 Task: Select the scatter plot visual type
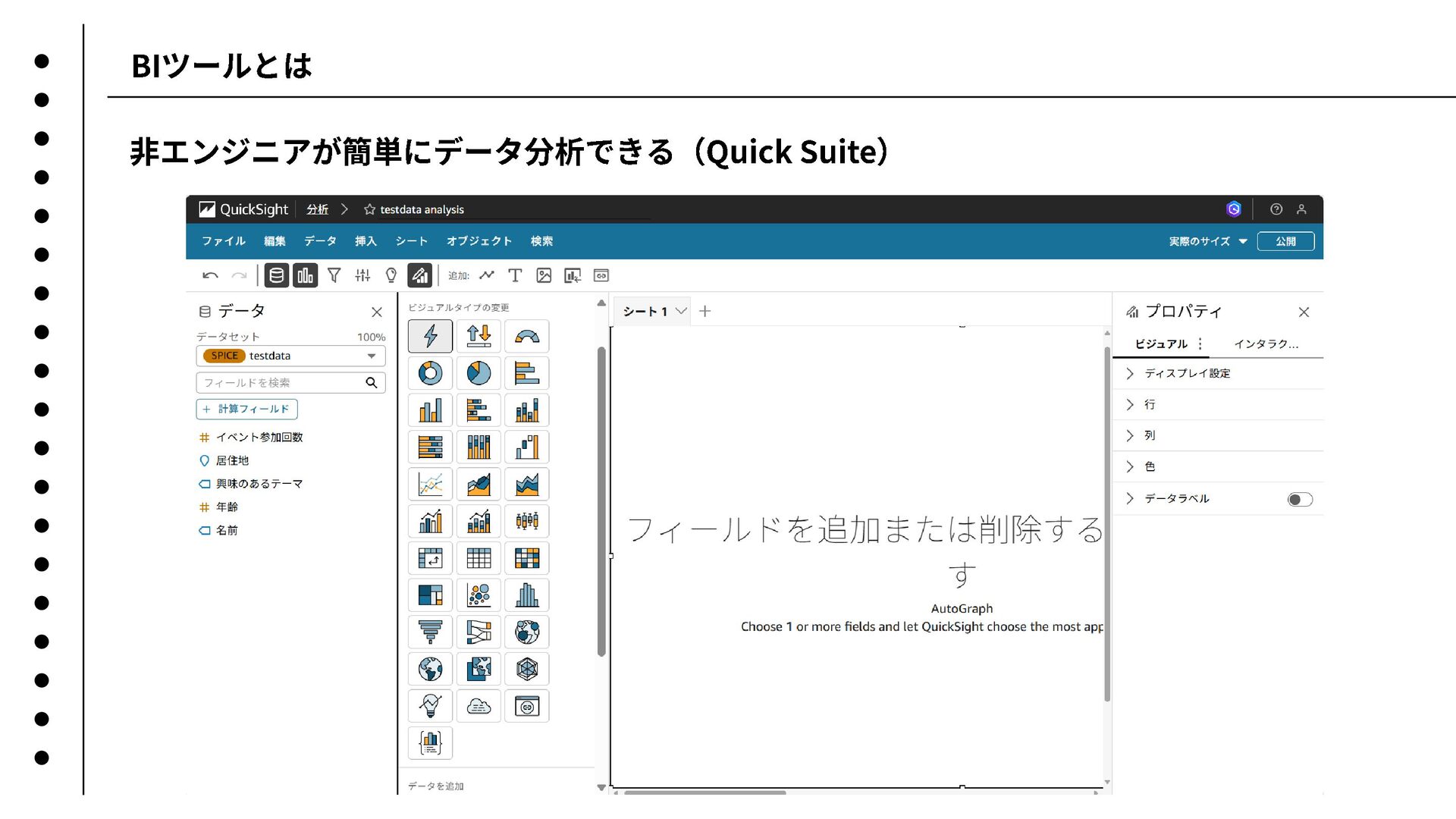pyautogui.click(x=479, y=595)
